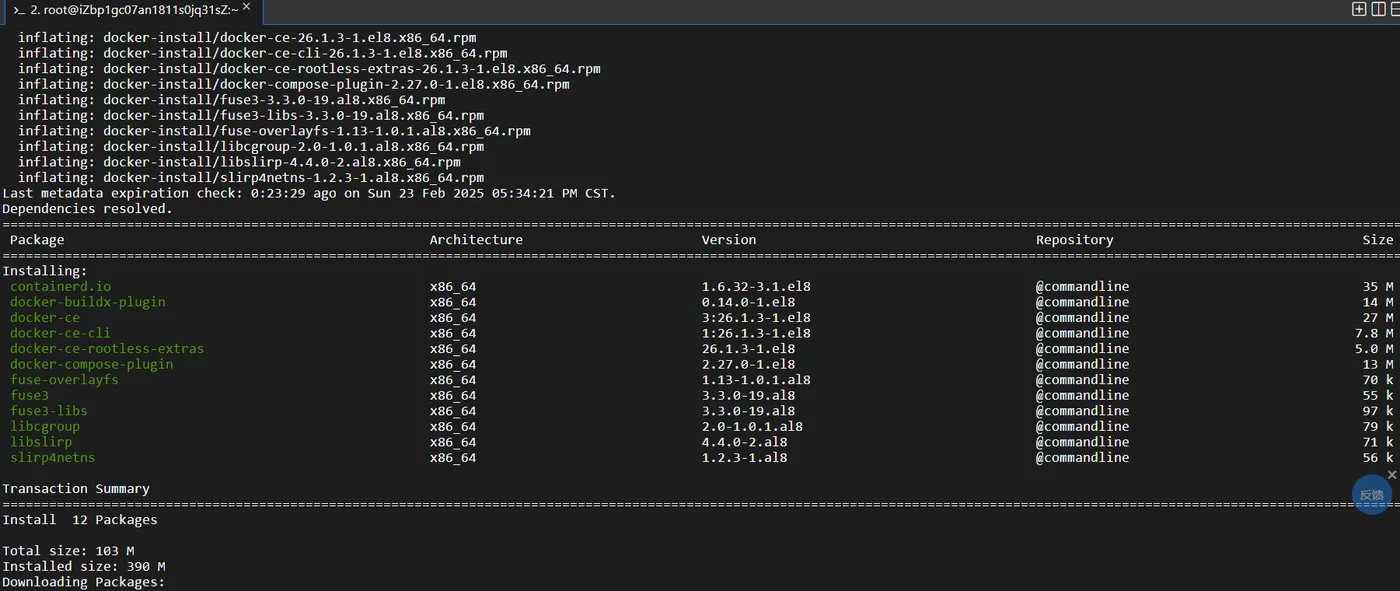Dismiss the 反馈 feedback bubble with its X
Viewport: 1400px width, 591px height.
tap(1392, 474)
